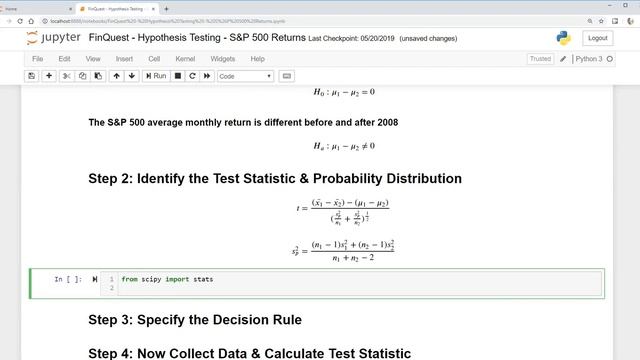Open the View menu

click(93, 59)
